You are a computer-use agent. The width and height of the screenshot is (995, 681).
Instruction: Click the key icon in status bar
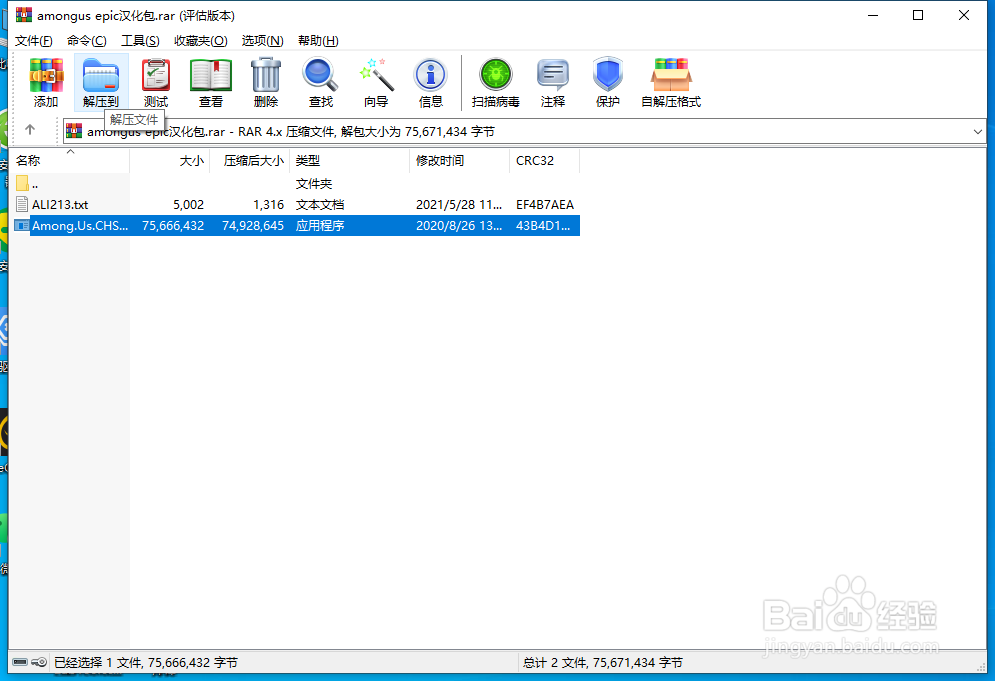39,662
